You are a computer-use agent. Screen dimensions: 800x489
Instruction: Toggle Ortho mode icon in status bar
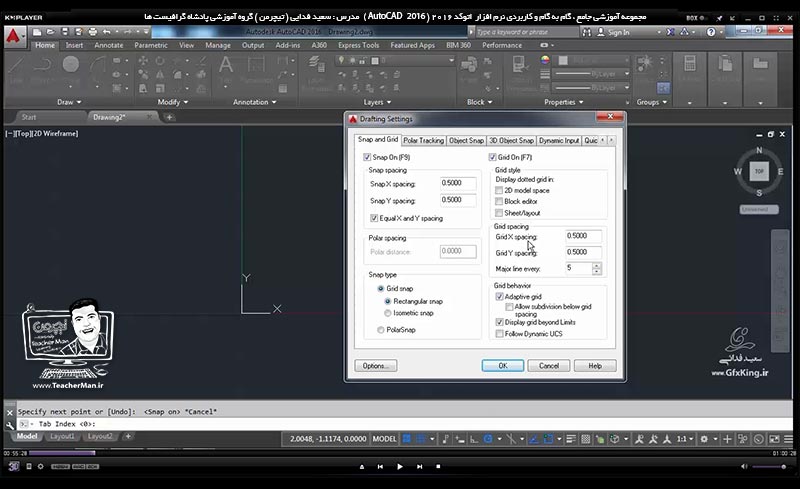[x=474, y=439]
